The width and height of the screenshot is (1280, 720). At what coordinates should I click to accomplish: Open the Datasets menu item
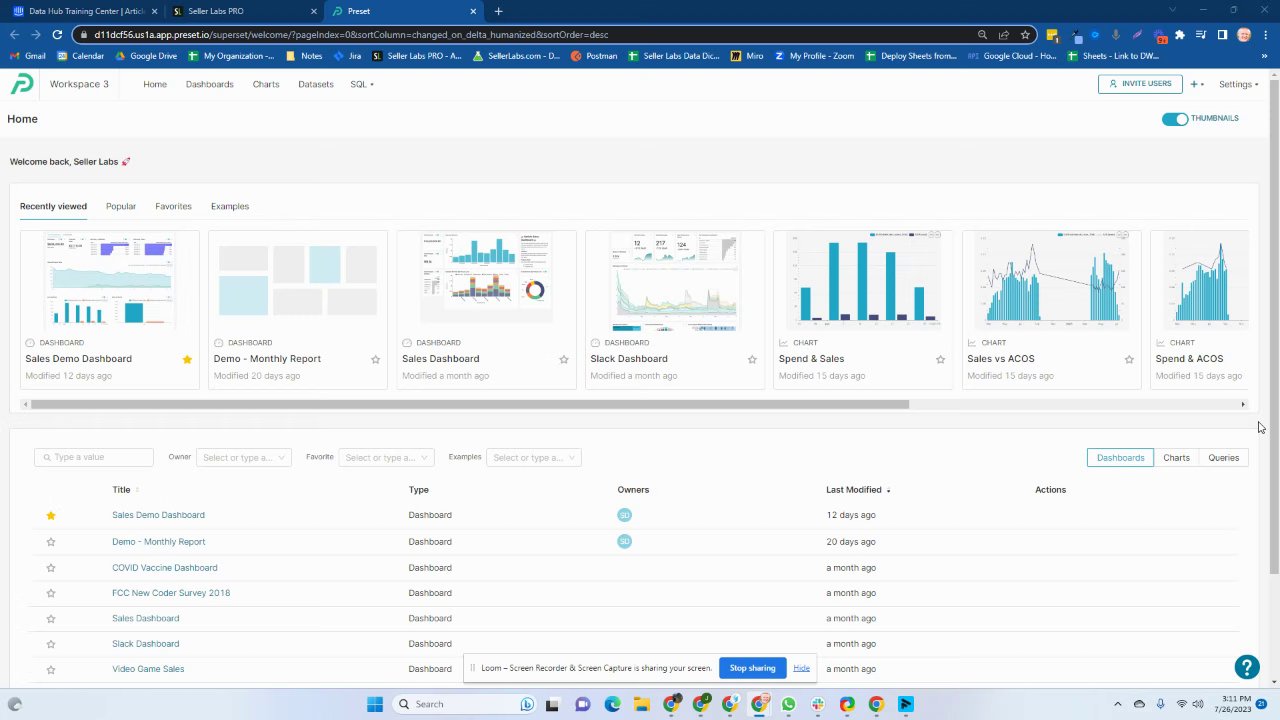tap(316, 84)
